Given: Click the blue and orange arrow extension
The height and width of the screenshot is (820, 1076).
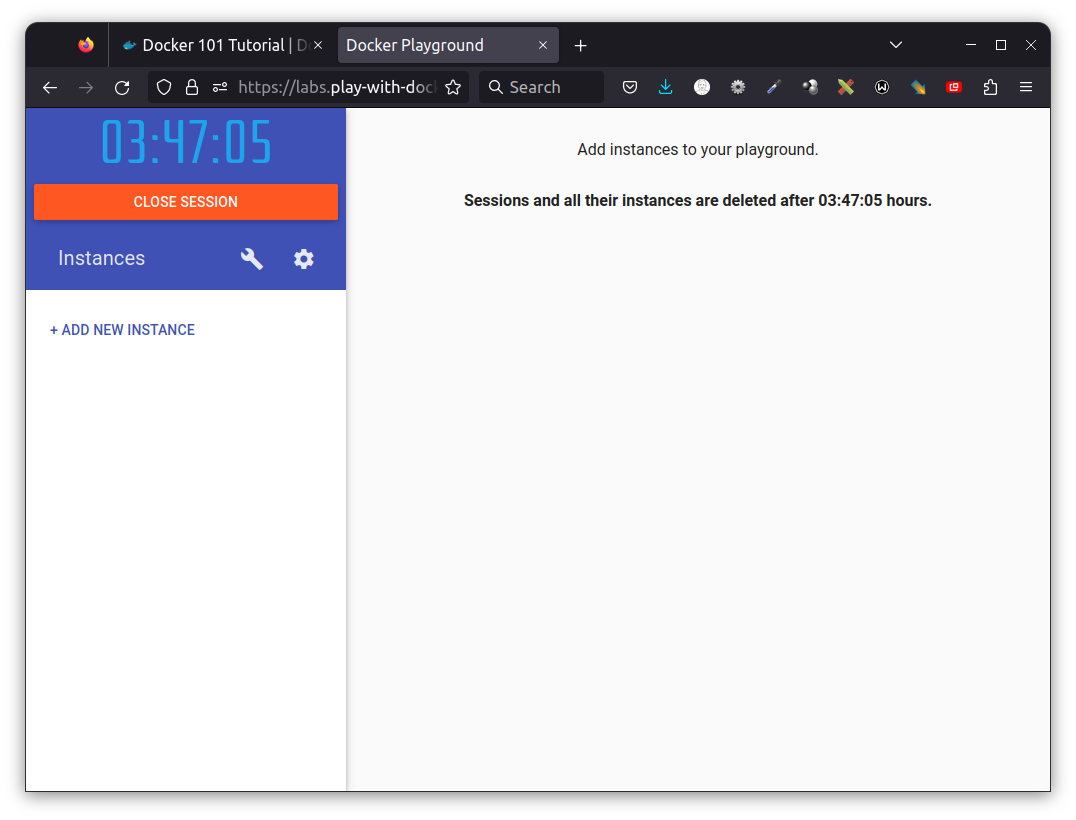Looking at the screenshot, I should click(x=918, y=87).
